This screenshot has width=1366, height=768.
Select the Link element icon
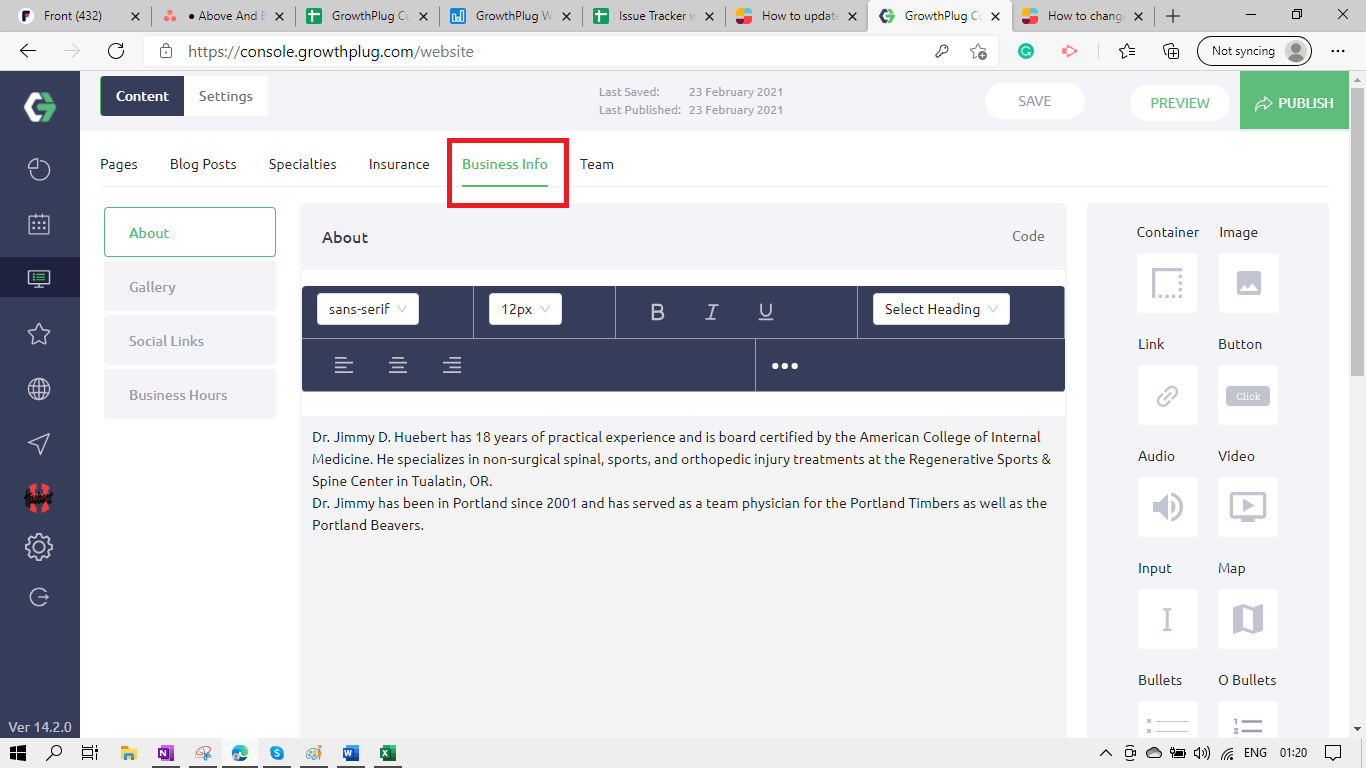[x=1167, y=395]
